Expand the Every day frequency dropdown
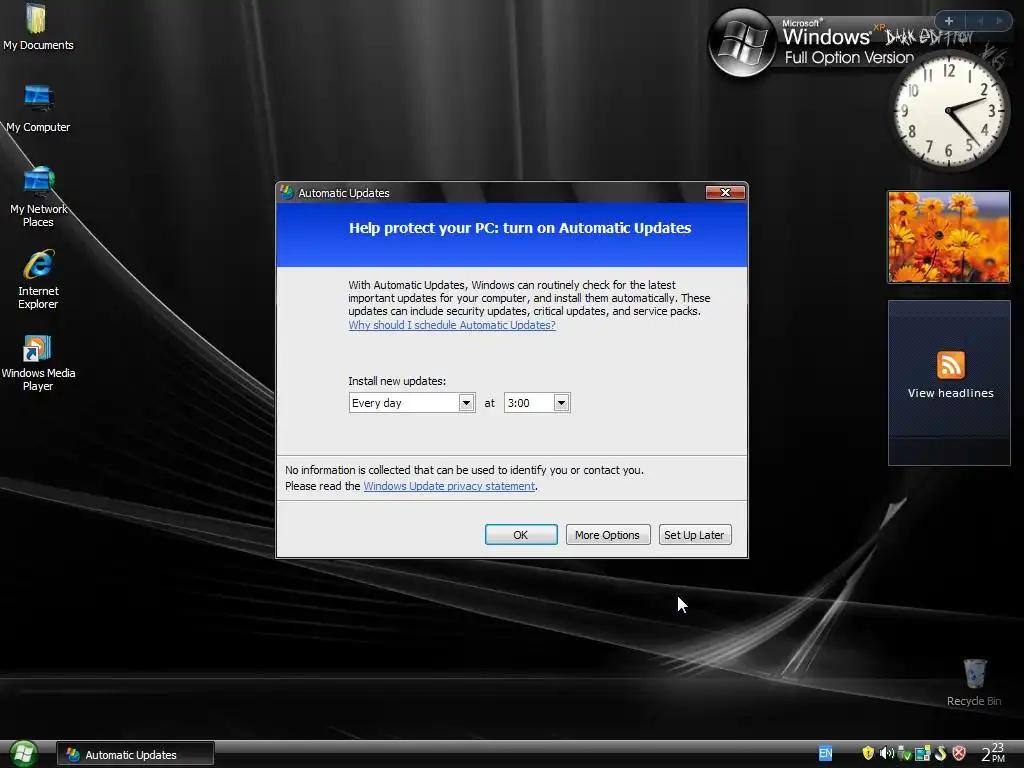 click(466, 403)
